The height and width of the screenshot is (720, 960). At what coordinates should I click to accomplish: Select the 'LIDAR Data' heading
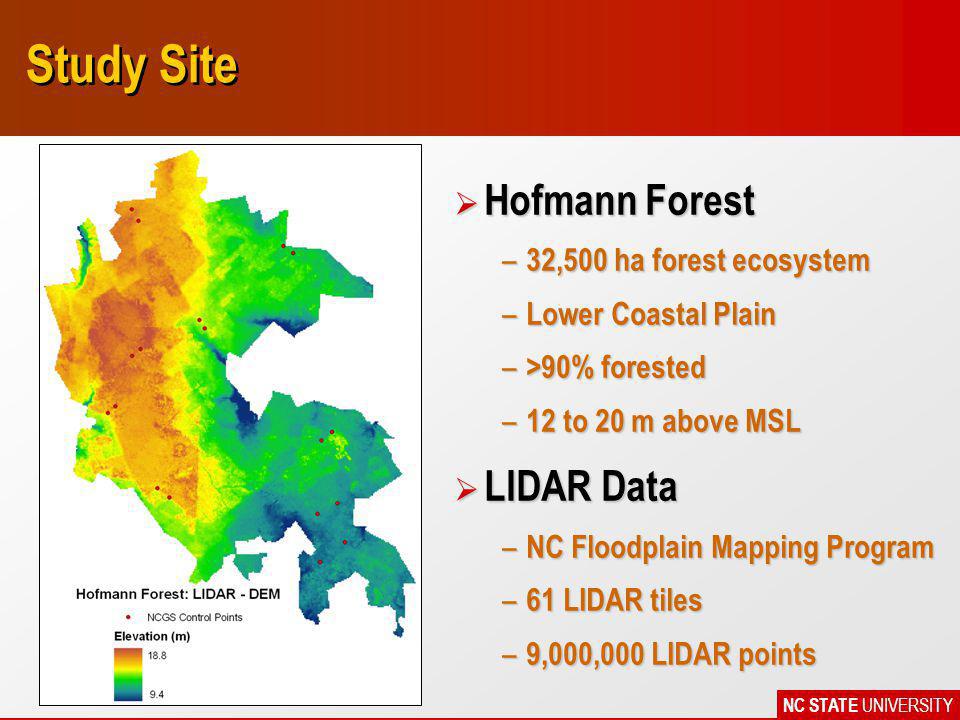(580, 487)
